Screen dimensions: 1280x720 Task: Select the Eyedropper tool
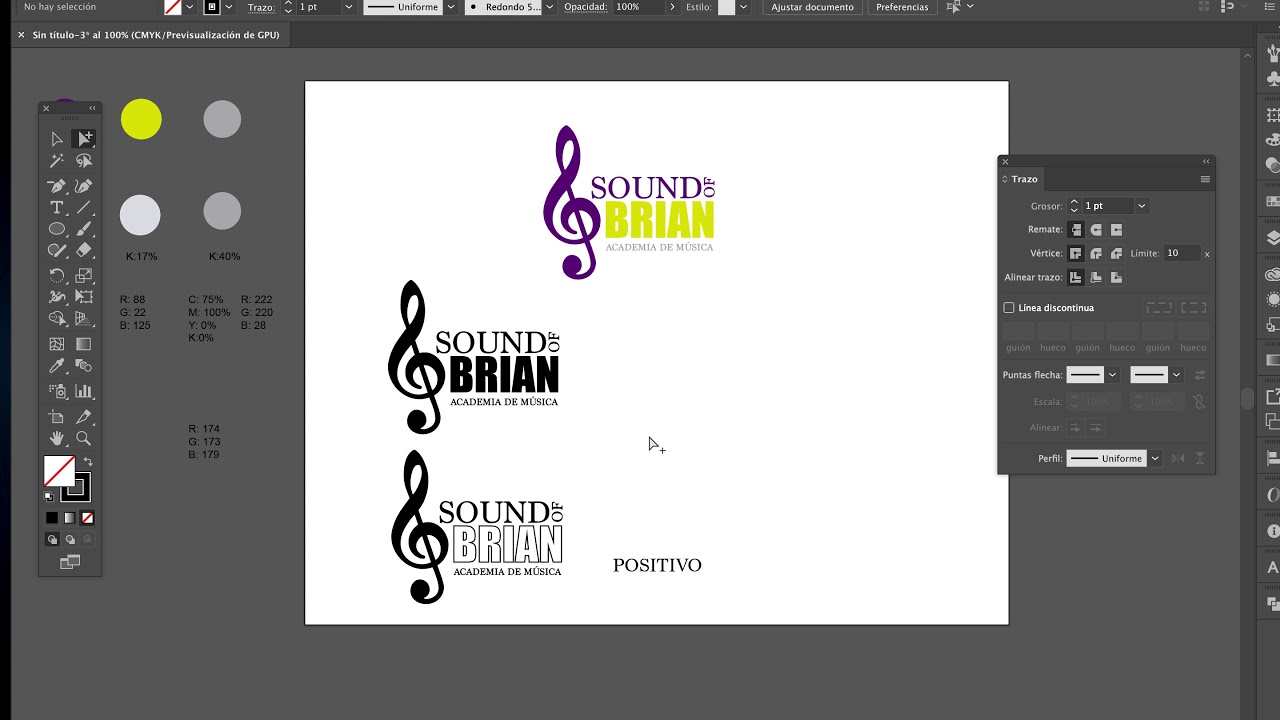click(x=57, y=367)
